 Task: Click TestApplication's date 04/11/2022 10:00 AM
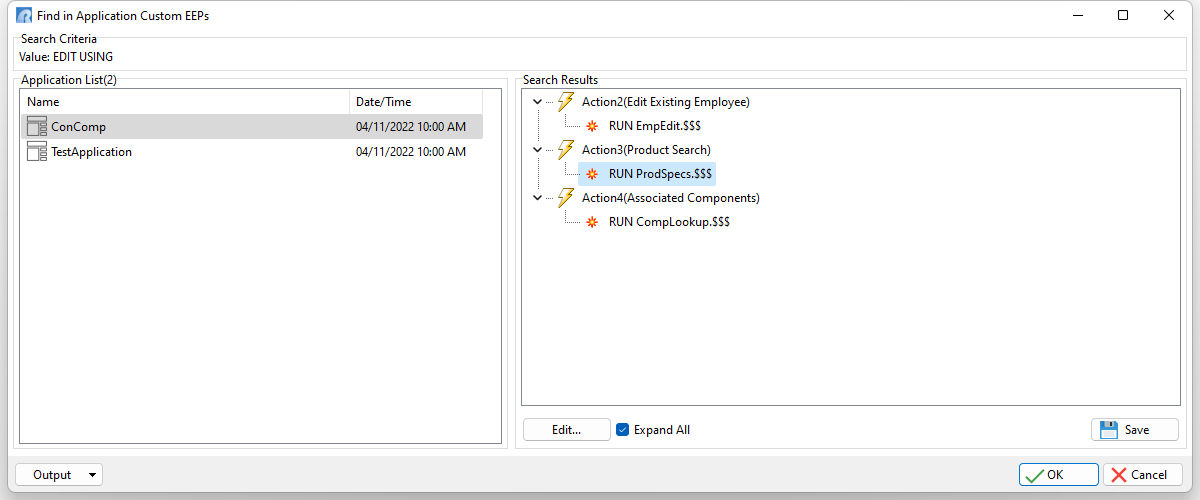pos(411,152)
